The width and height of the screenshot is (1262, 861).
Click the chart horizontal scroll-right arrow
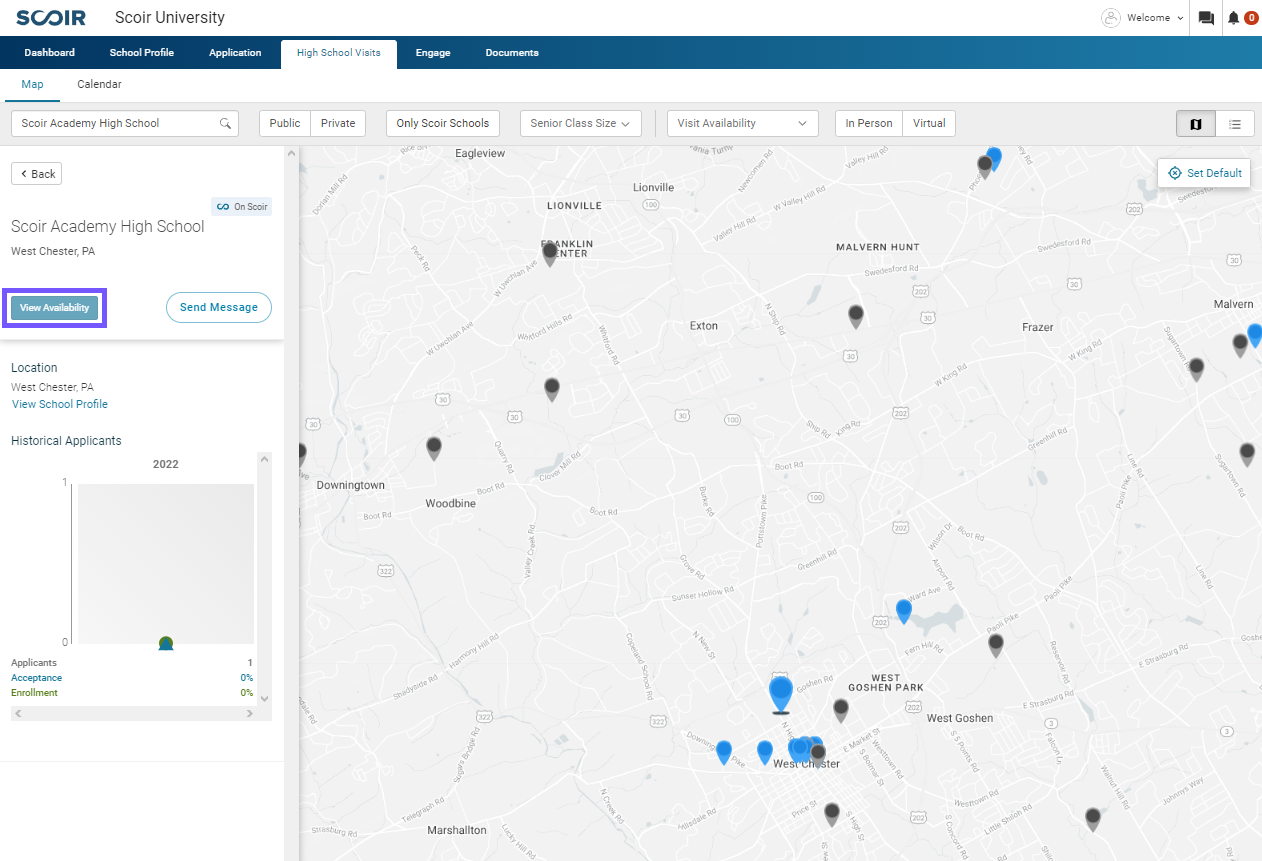pos(251,714)
